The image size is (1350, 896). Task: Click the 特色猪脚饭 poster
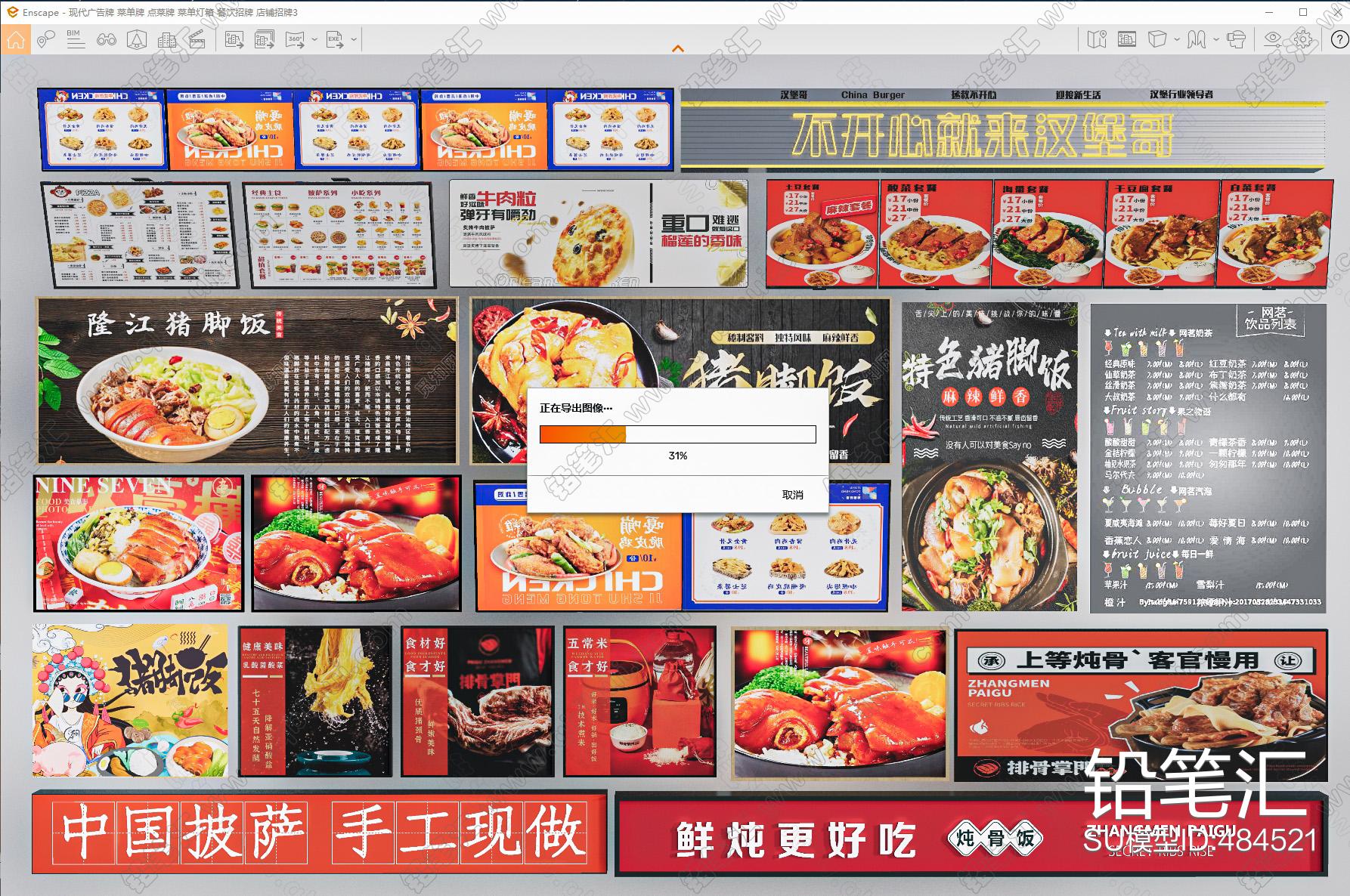click(989, 456)
